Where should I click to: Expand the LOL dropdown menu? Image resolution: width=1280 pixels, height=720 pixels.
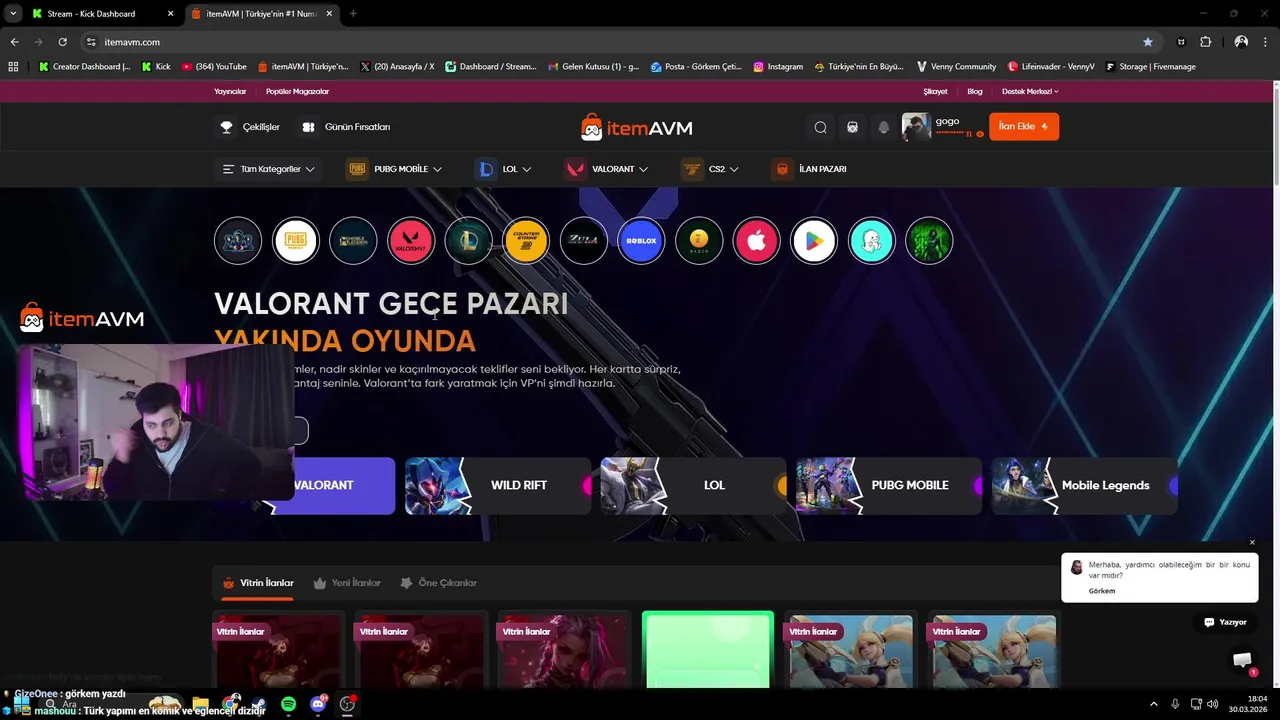[x=504, y=169]
